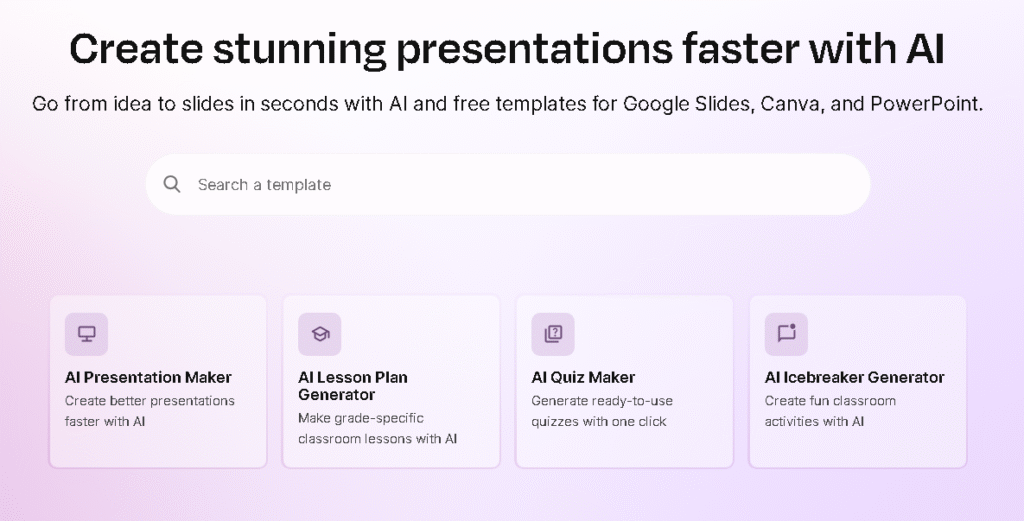This screenshot has width=1024, height=521.
Task: Click 'Make grade-specific classroom lessons with AI' description
Action: click(x=378, y=428)
